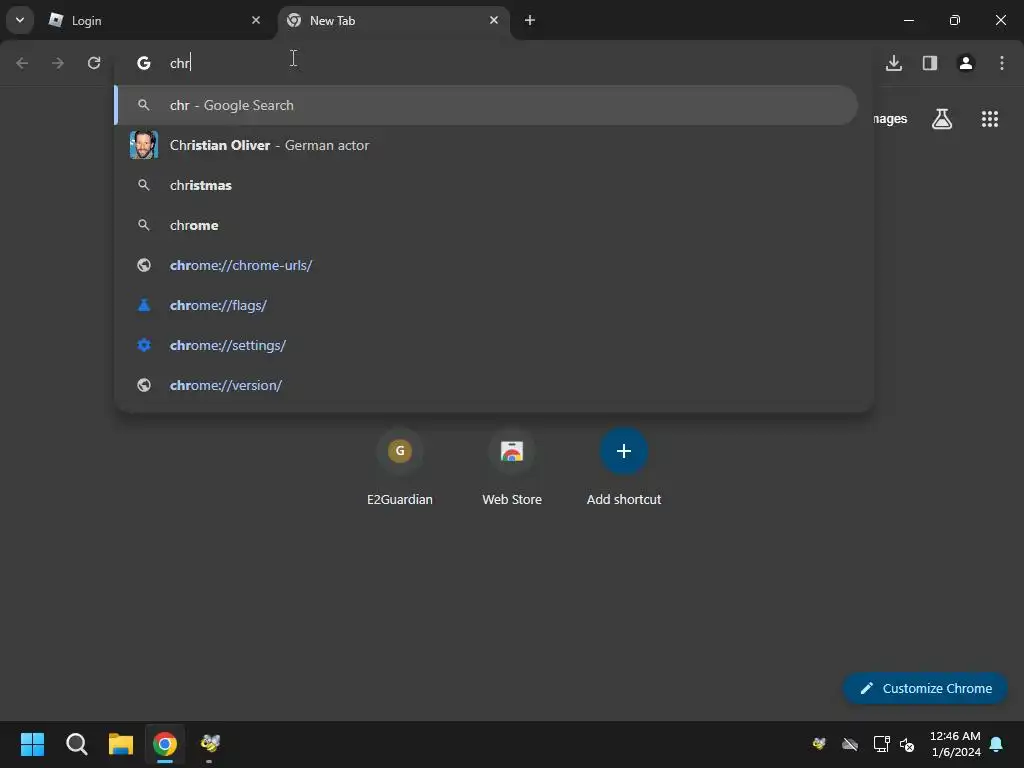Click the flask icon beside chrome://flags/
This screenshot has height=768, width=1024.
click(144, 305)
